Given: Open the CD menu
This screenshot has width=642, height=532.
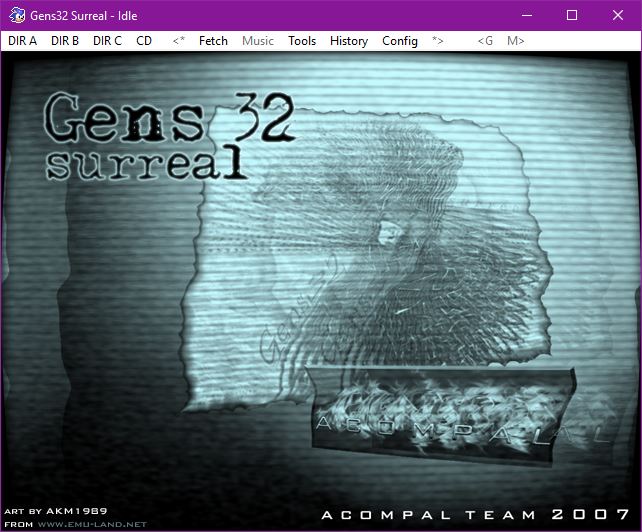Looking at the screenshot, I should pos(144,41).
